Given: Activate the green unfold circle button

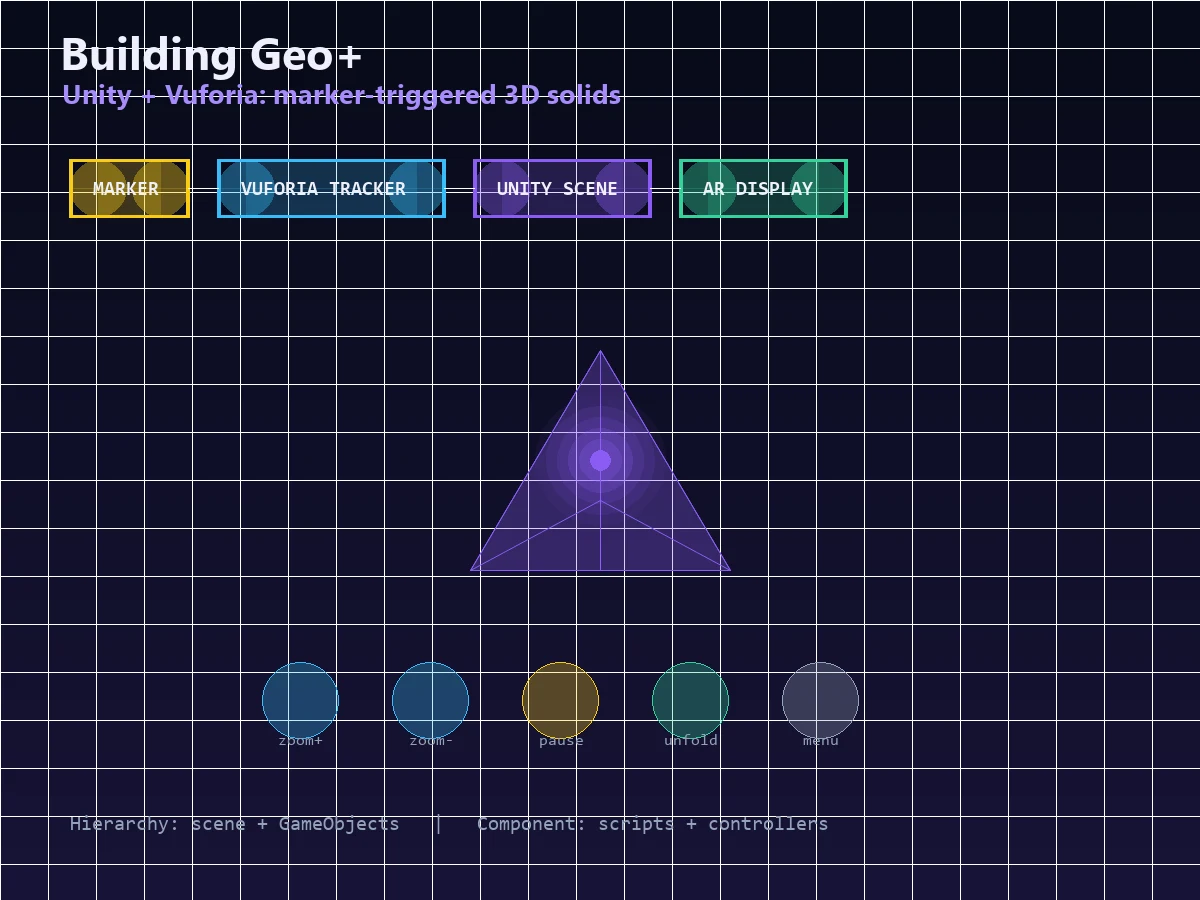Looking at the screenshot, I should (x=690, y=700).
